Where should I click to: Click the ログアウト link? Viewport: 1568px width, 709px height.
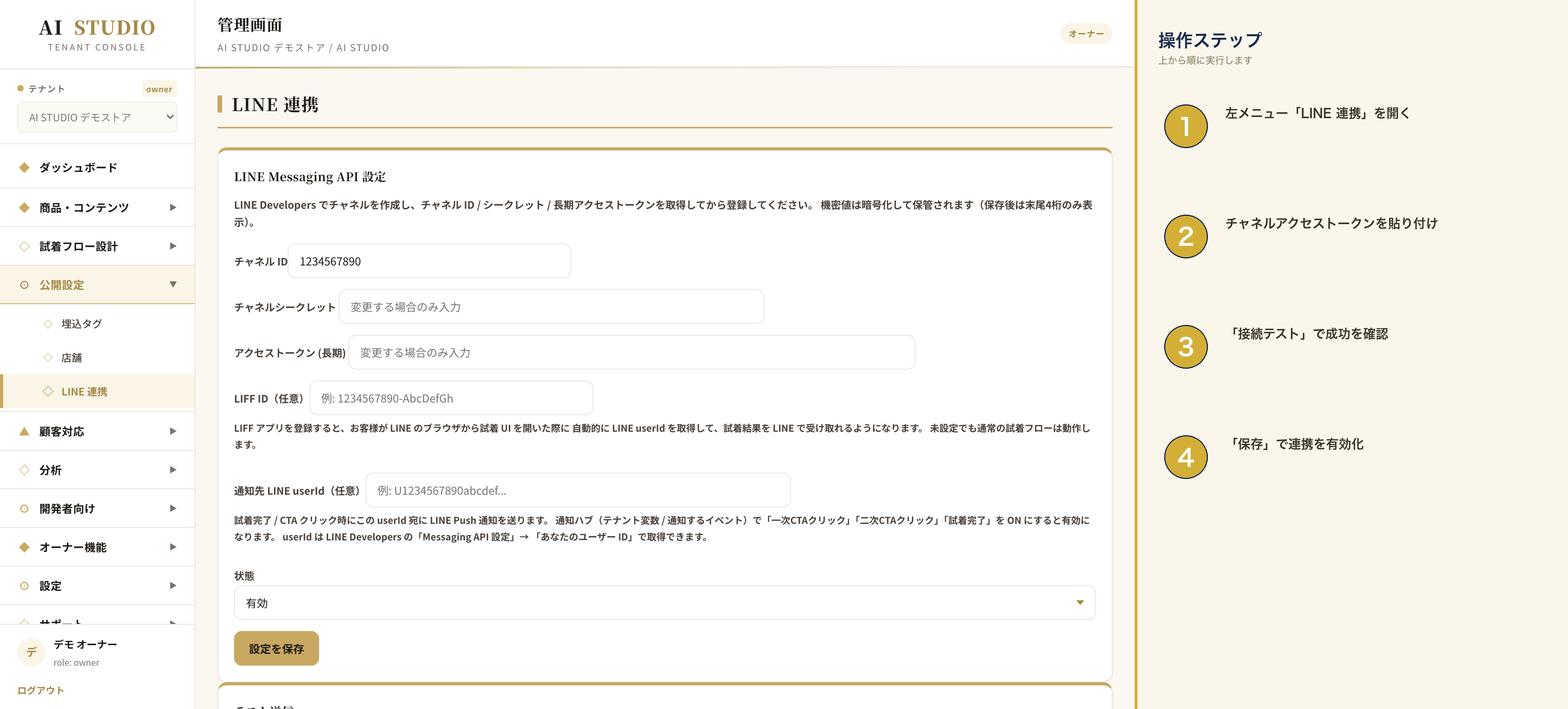40,690
